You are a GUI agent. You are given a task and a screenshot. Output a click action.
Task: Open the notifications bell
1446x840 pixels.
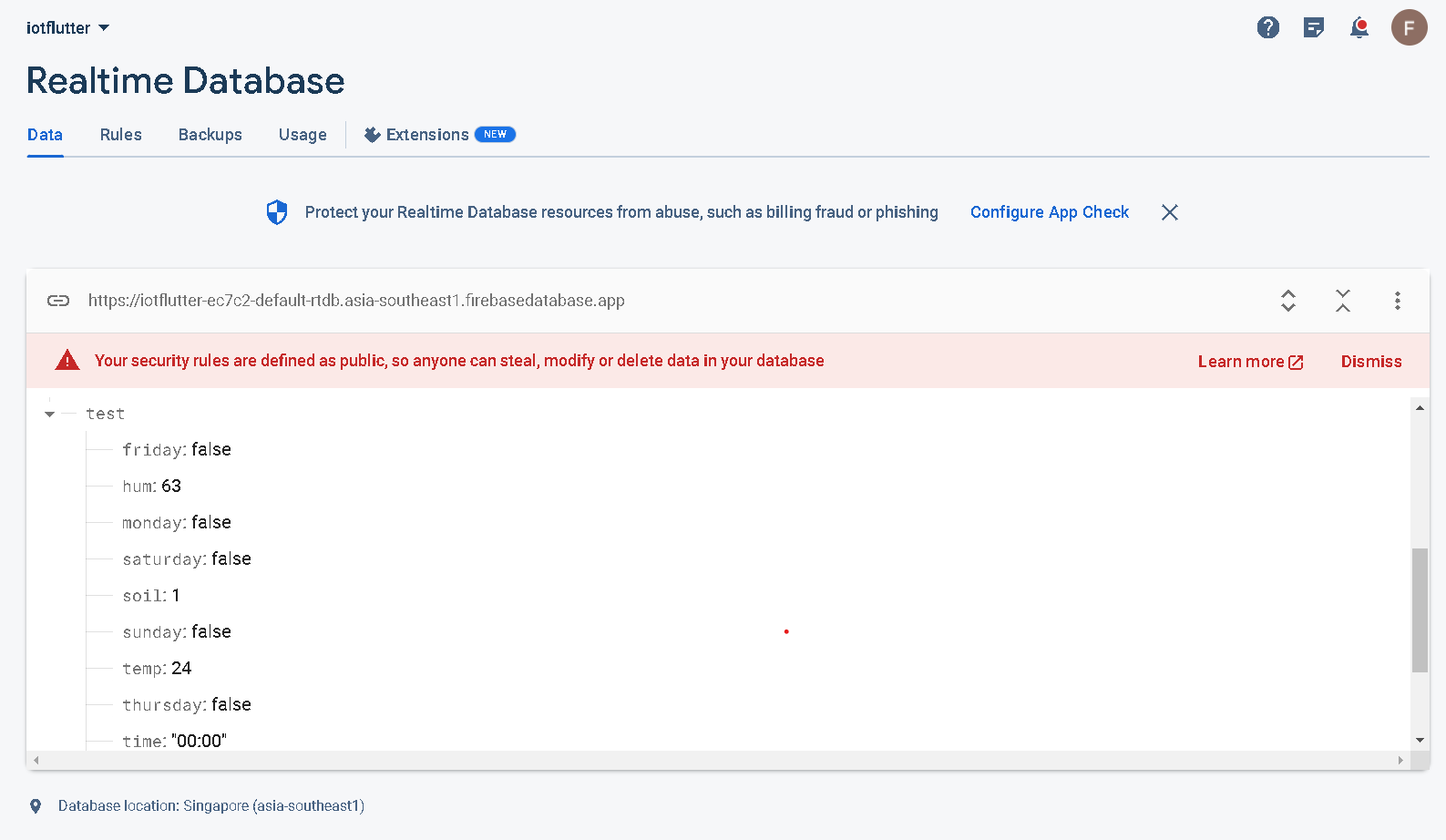coord(1359,28)
